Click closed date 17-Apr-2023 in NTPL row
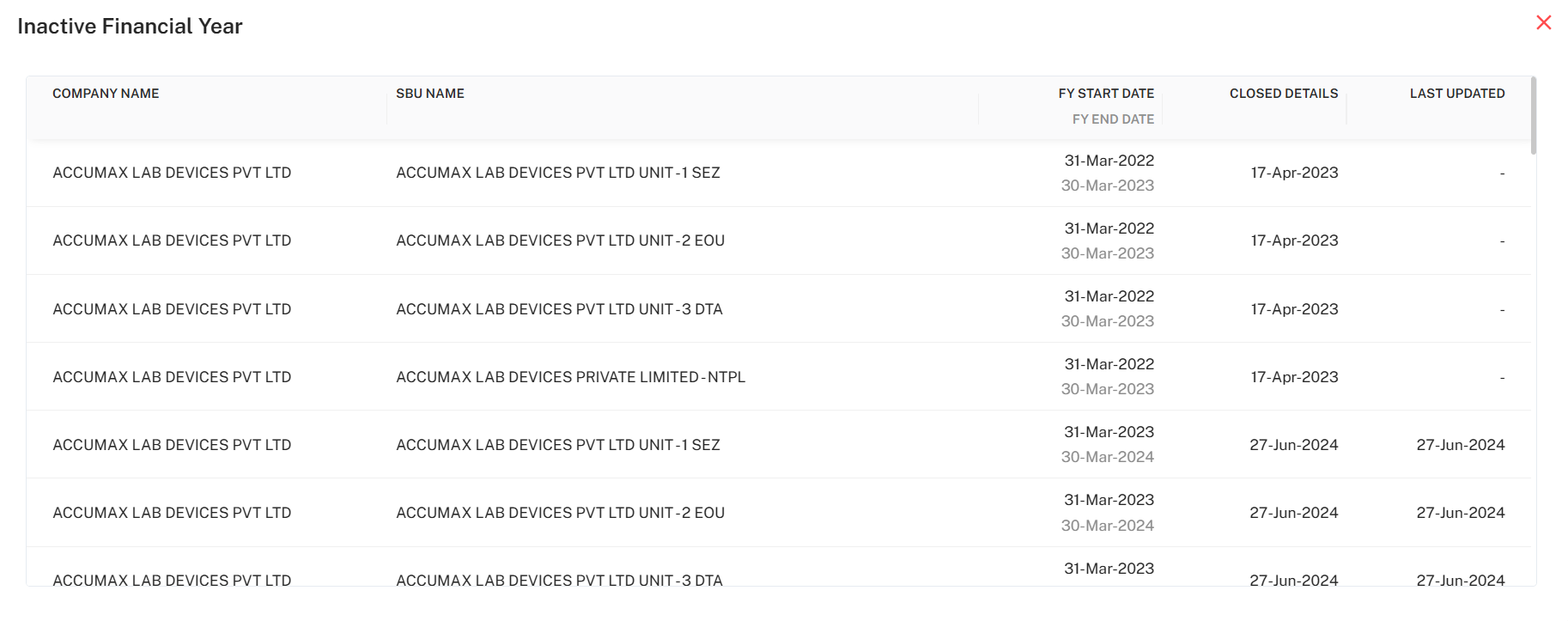This screenshot has height=621, width=1568. click(x=1294, y=377)
